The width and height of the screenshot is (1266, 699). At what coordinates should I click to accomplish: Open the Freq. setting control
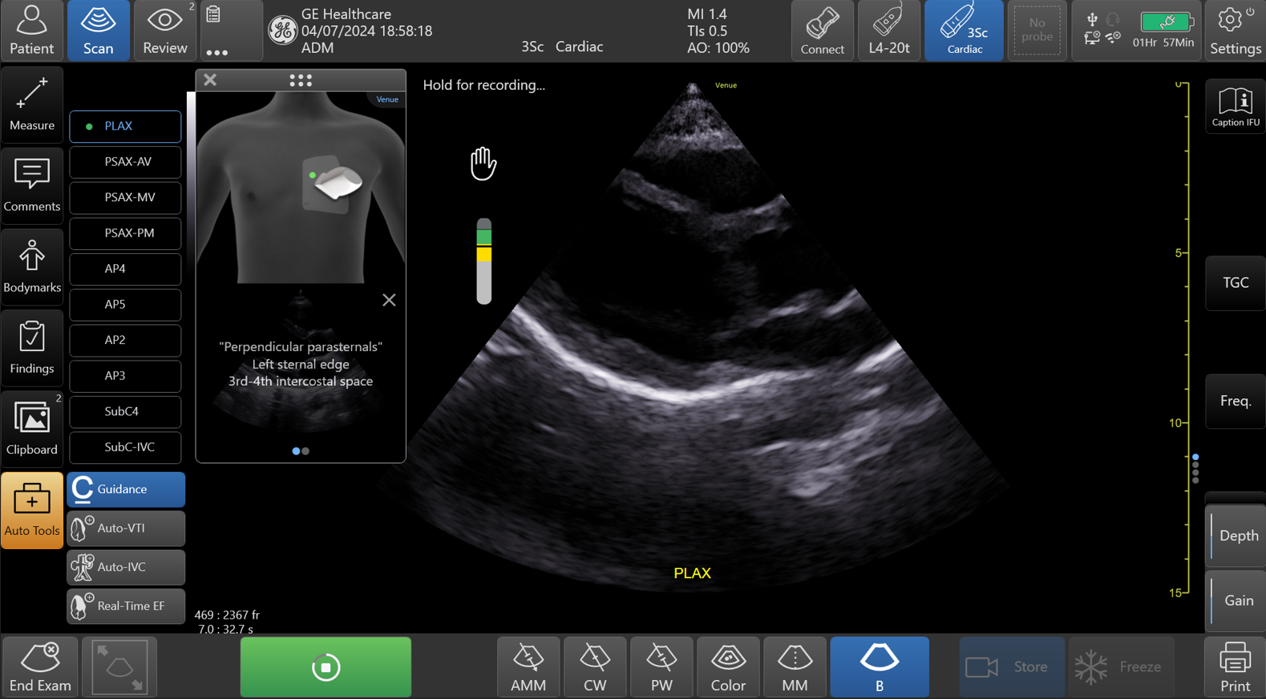click(x=1235, y=401)
